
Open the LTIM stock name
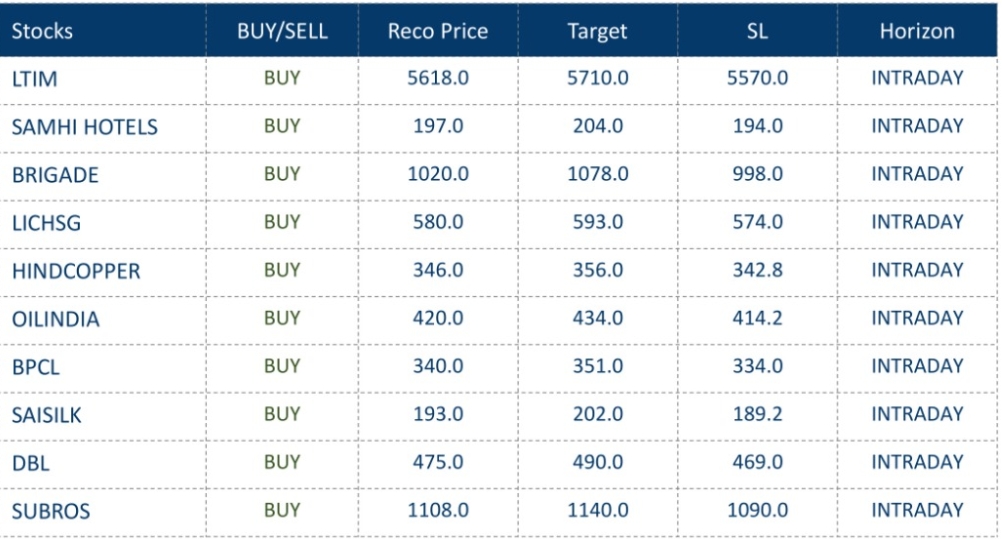point(34,80)
